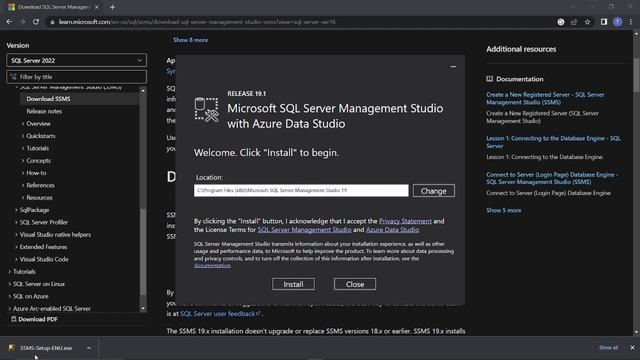The width and height of the screenshot is (640, 360).
Task: Open SQL Server Management Studio license link
Action: pos(304,230)
